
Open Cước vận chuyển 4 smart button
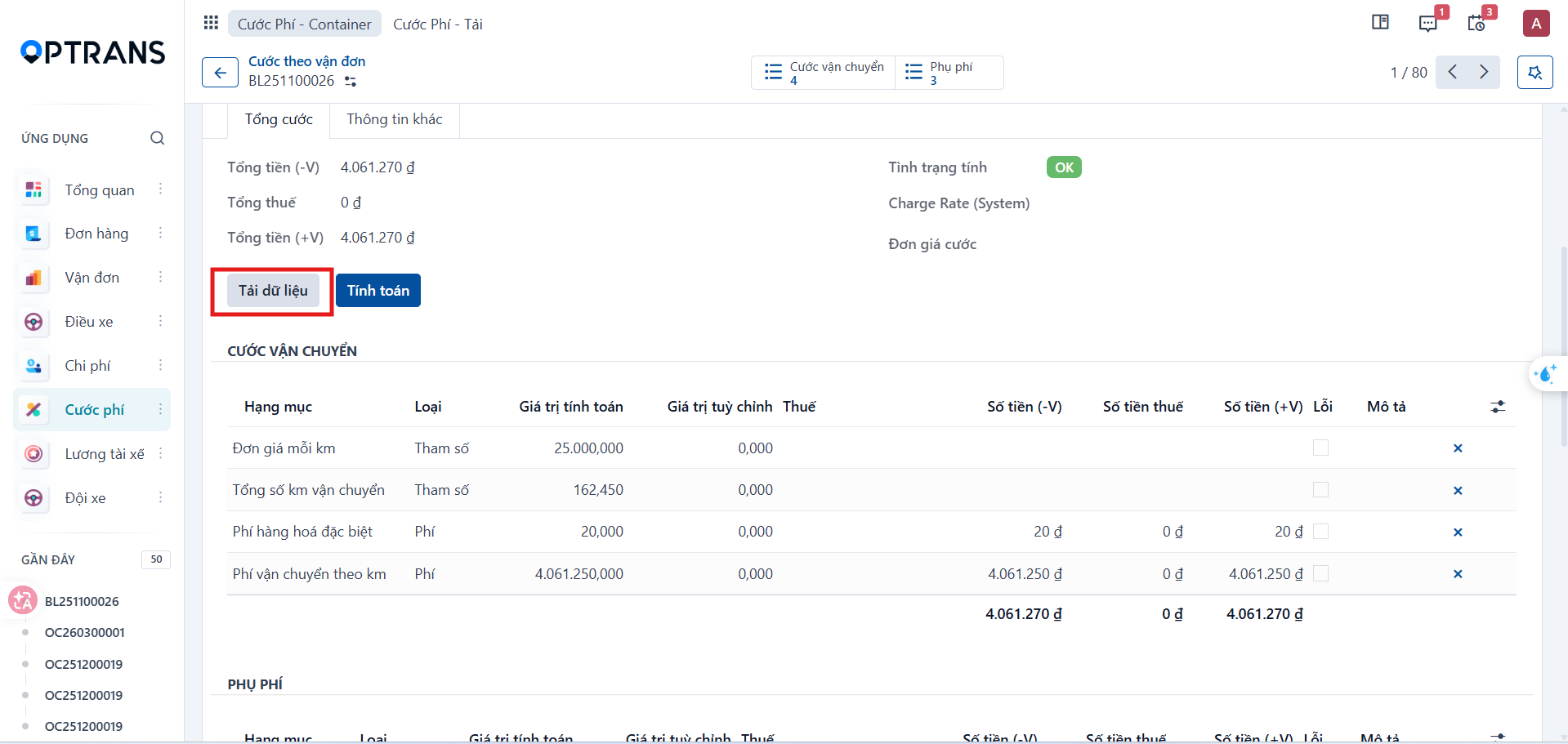[x=824, y=73]
